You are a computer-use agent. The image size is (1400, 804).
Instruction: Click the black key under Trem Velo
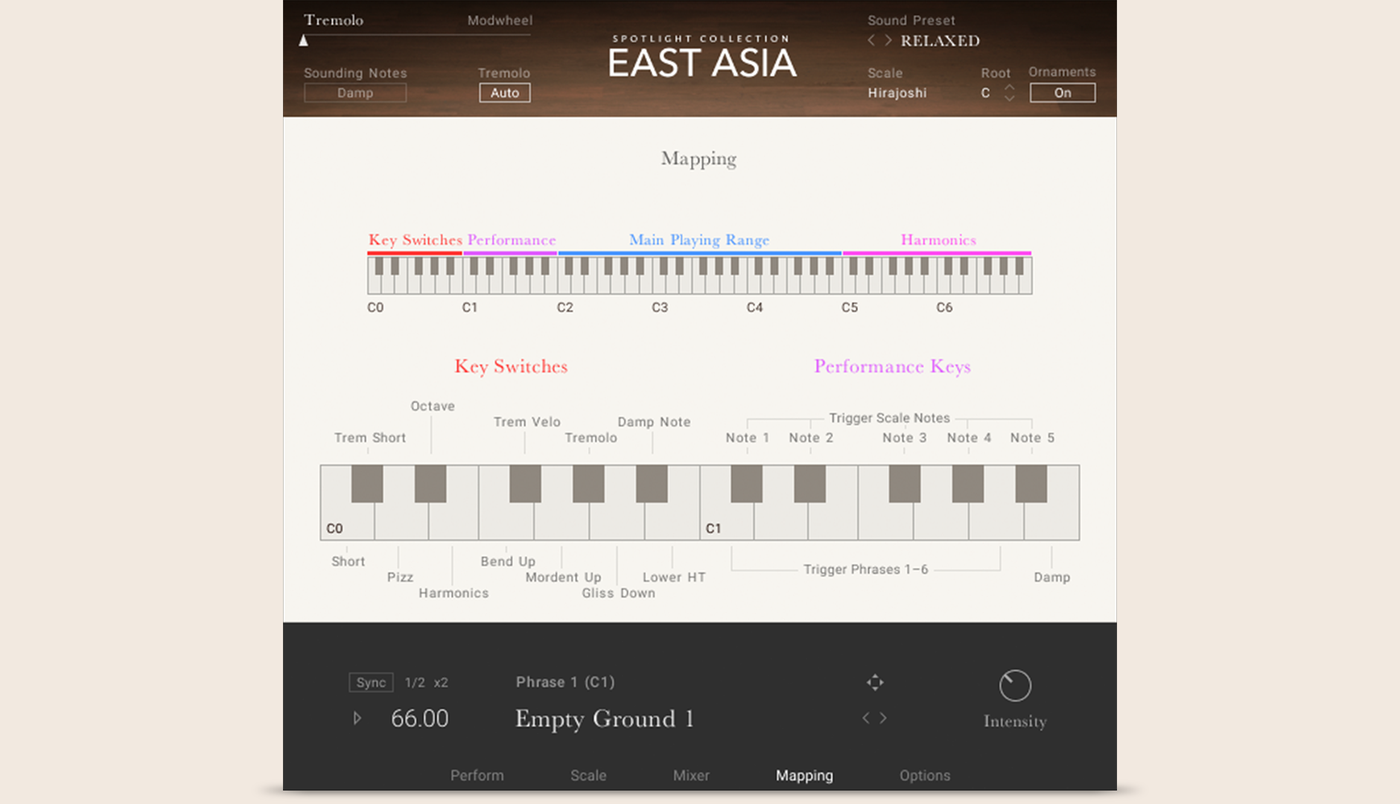[x=525, y=484]
